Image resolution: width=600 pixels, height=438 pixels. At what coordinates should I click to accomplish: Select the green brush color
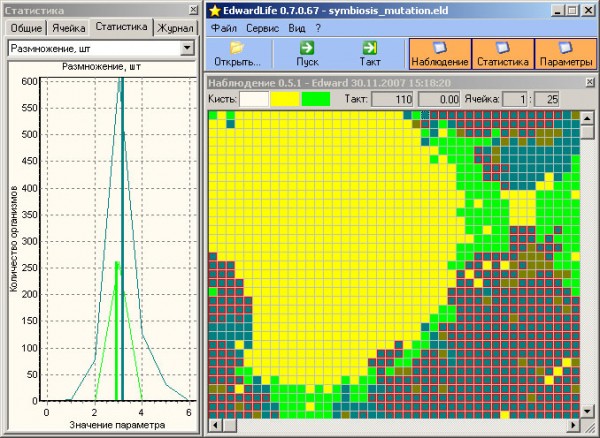pyautogui.click(x=315, y=100)
